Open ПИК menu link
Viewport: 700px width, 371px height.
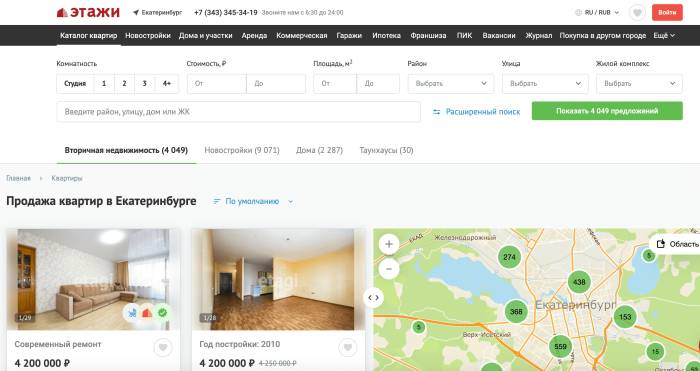point(464,36)
